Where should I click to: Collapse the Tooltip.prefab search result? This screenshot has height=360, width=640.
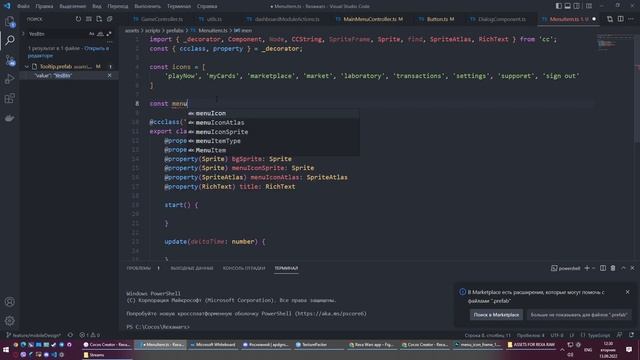pyautogui.click(x=27, y=66)
